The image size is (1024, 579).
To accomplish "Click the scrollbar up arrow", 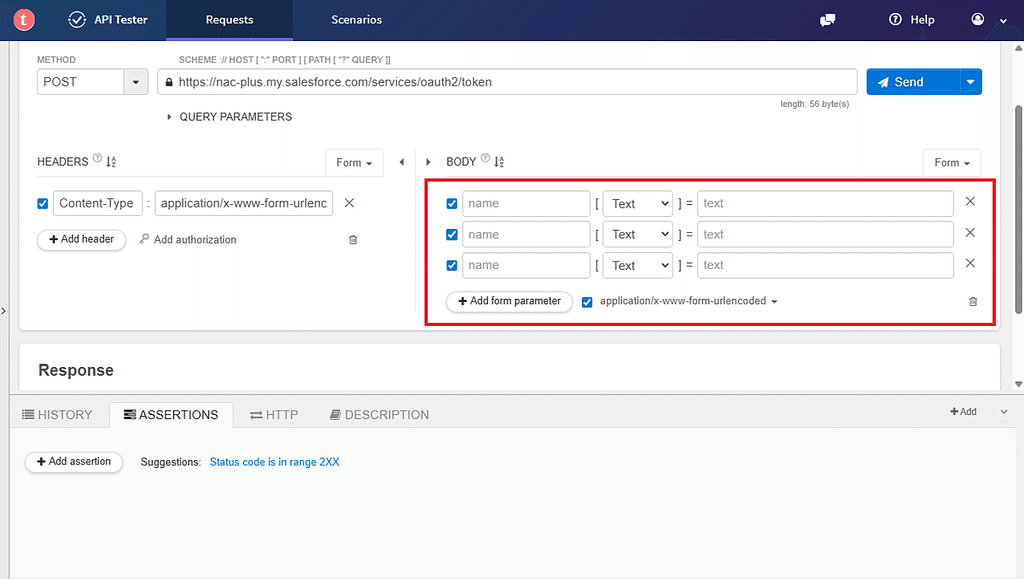I will coord(1019,48).
